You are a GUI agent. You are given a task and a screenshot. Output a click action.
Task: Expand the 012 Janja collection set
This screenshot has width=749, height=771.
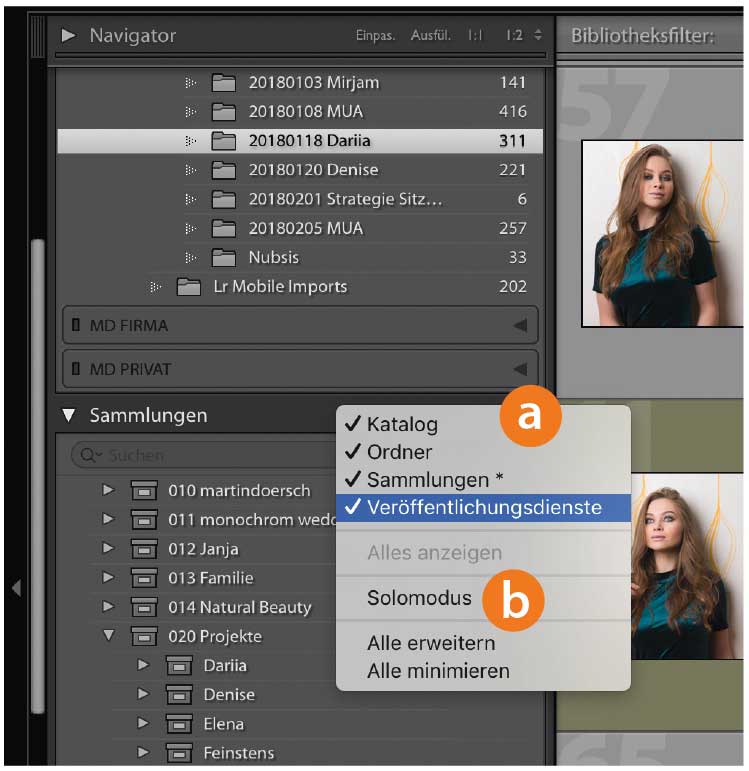pyautogui.click(x=108, y=548)
